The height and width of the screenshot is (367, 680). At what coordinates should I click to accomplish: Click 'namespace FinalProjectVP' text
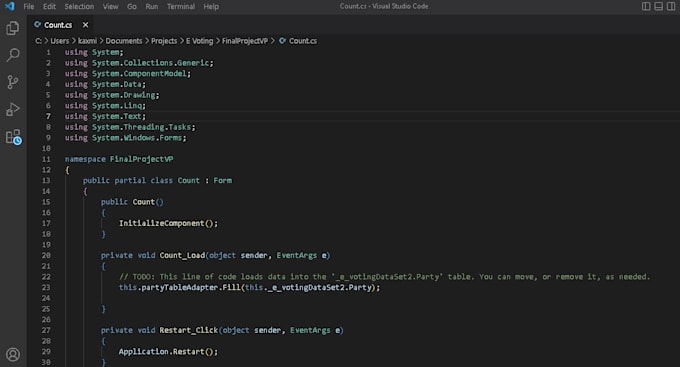(119, 159)
